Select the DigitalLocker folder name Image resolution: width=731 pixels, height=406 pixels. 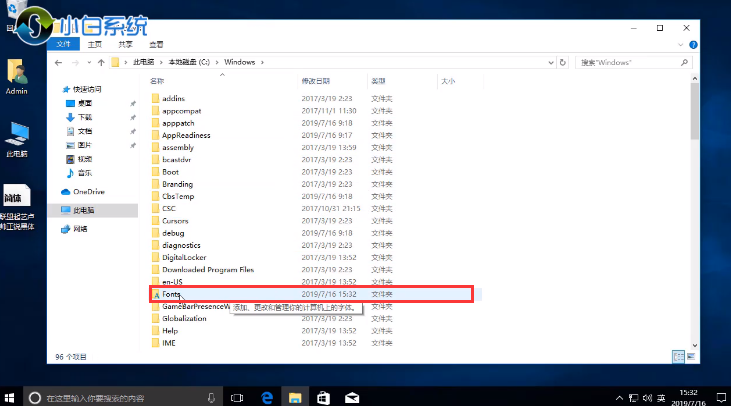point(184,257)
